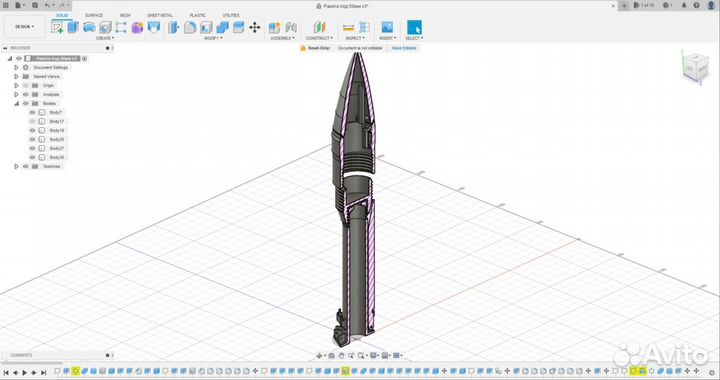Select the Shell tool
Screen dimensions: 720x380
[x=206, y=27]
